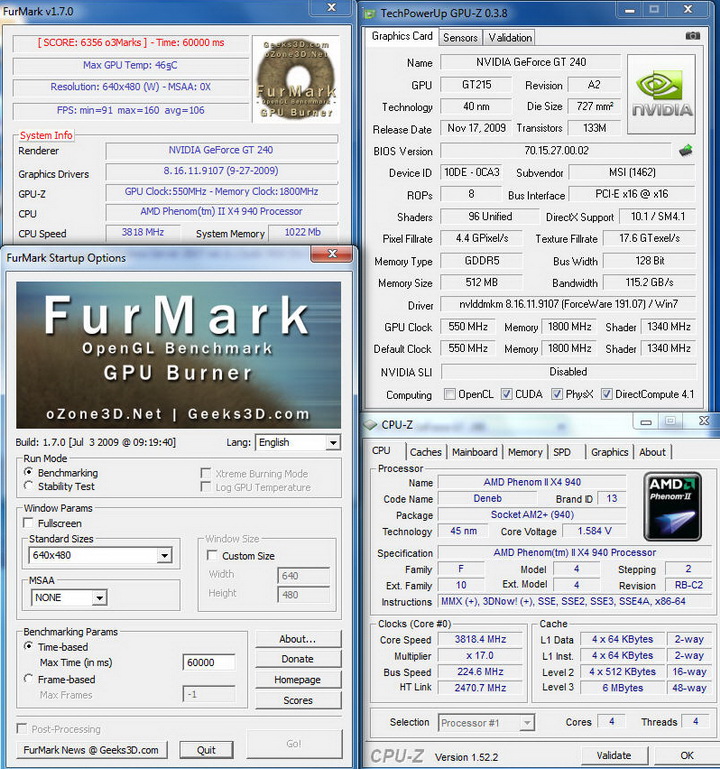Click the BIOS Version 70.15.27.00.02 field
This screenshot has height=769, width=720.
tap(556, 151)
